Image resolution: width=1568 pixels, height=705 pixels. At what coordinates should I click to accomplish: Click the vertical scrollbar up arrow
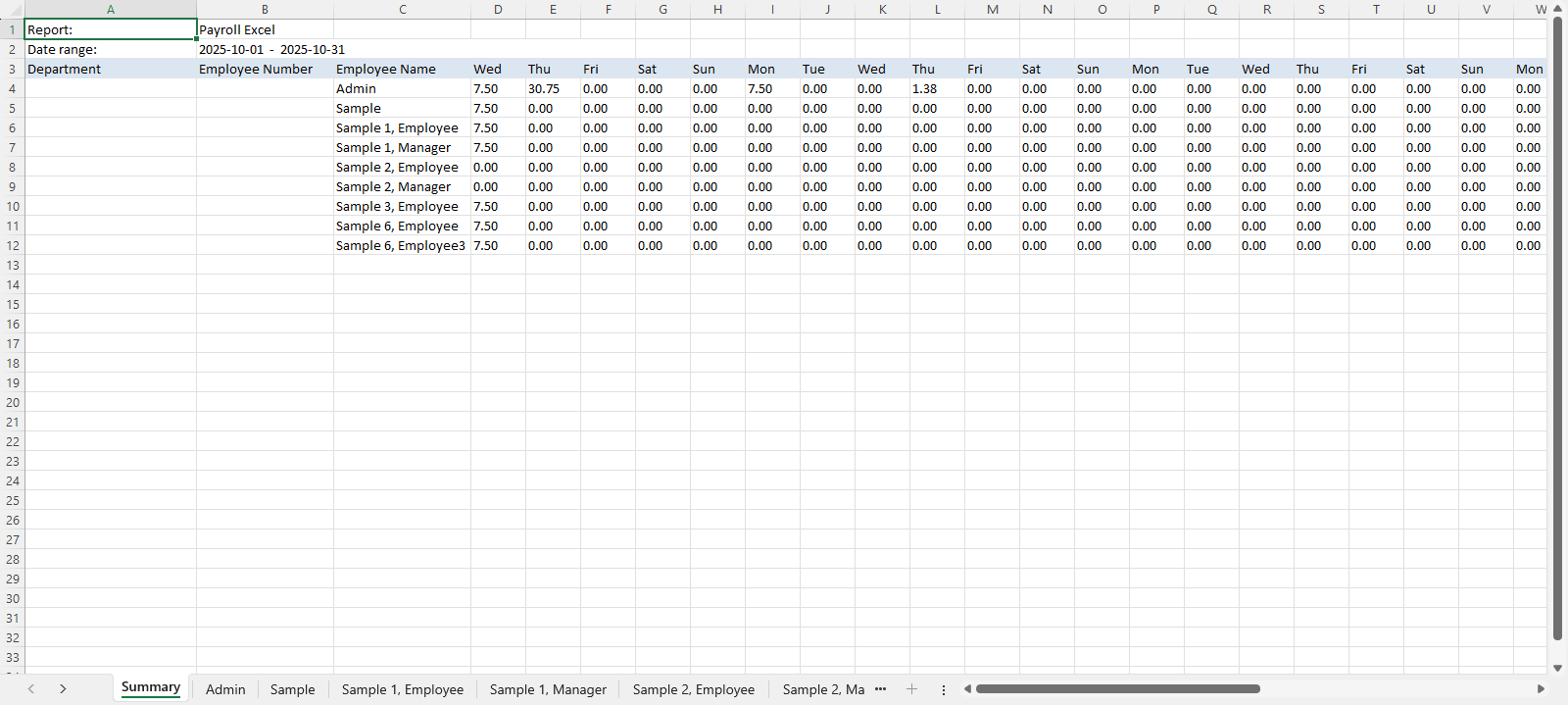pos(1557,10)
